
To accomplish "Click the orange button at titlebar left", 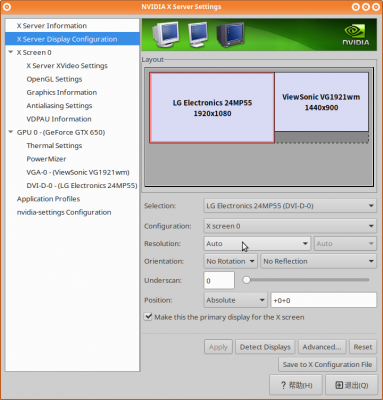I will coord(7,7).
